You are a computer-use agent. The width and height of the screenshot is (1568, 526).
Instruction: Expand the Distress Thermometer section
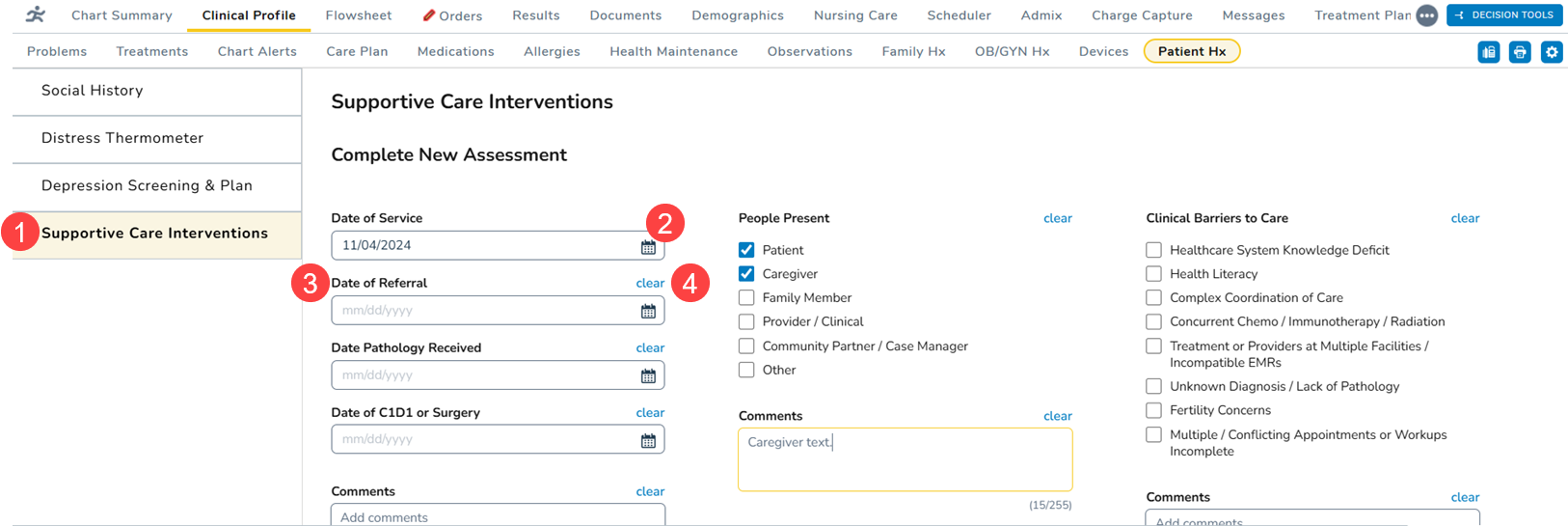(122, 139)
